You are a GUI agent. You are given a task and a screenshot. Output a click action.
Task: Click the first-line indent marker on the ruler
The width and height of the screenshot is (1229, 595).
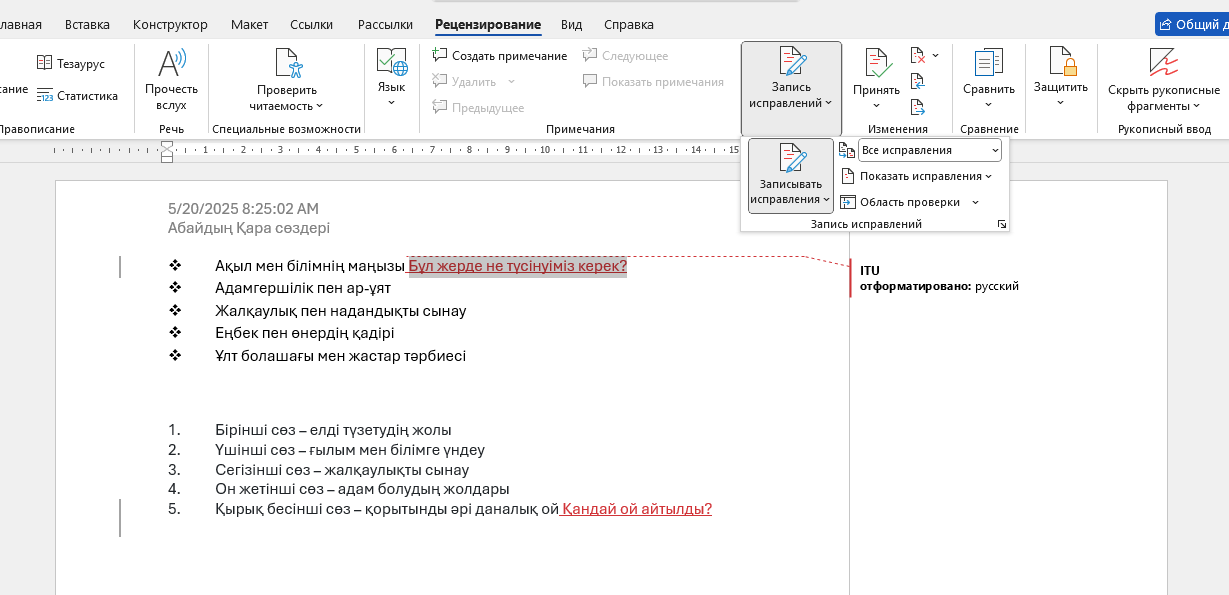point(167,145)
